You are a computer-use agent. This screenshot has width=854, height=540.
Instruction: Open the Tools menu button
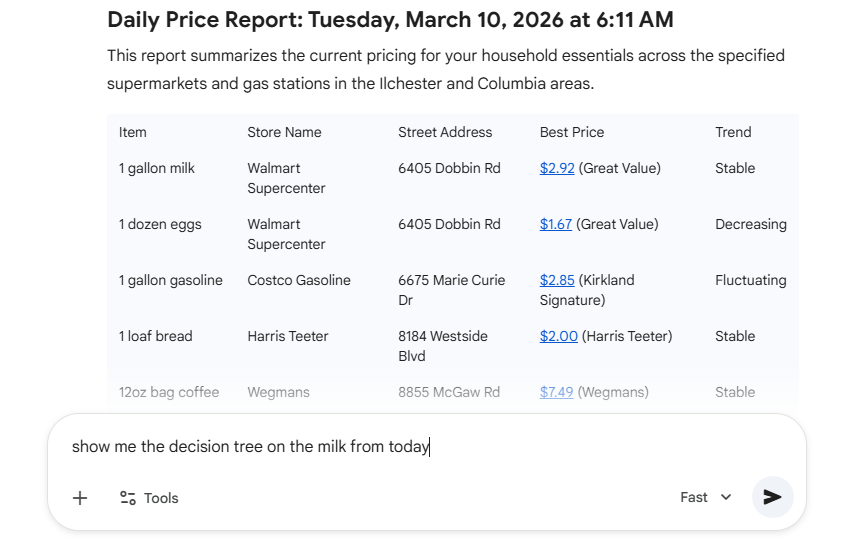click(149, 498)
